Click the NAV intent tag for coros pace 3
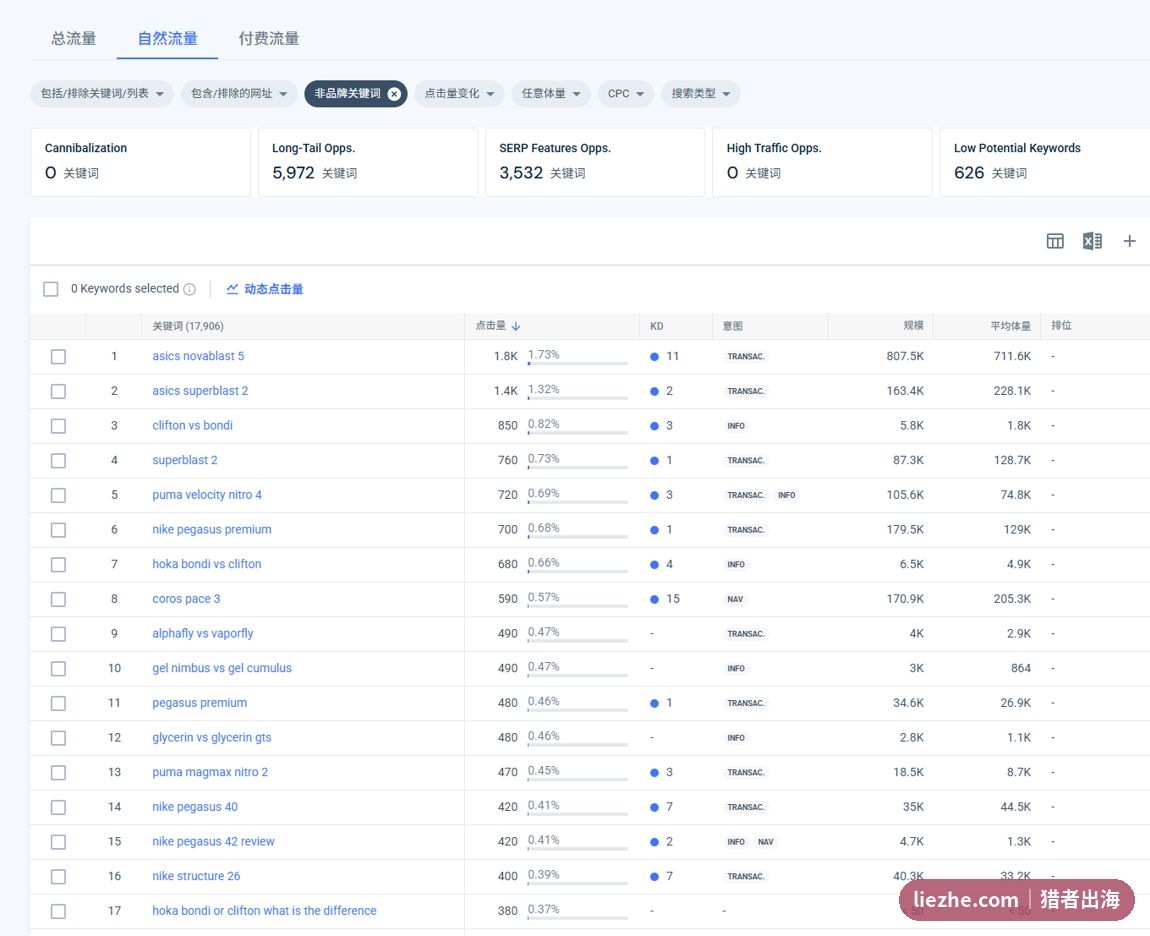Image resolution: width=1150 pixels, height=936 pixels. (735, 599)
